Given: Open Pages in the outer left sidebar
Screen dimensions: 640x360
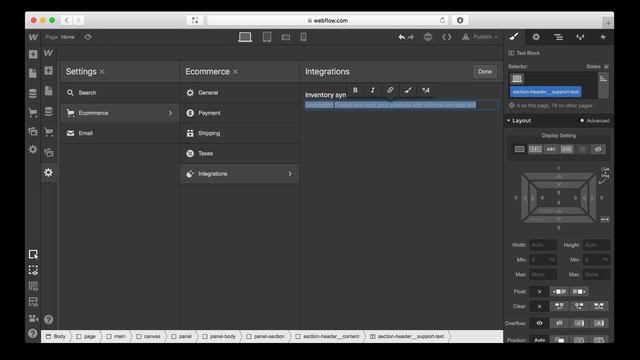Looking at the screenshot, I should (33, 73).
